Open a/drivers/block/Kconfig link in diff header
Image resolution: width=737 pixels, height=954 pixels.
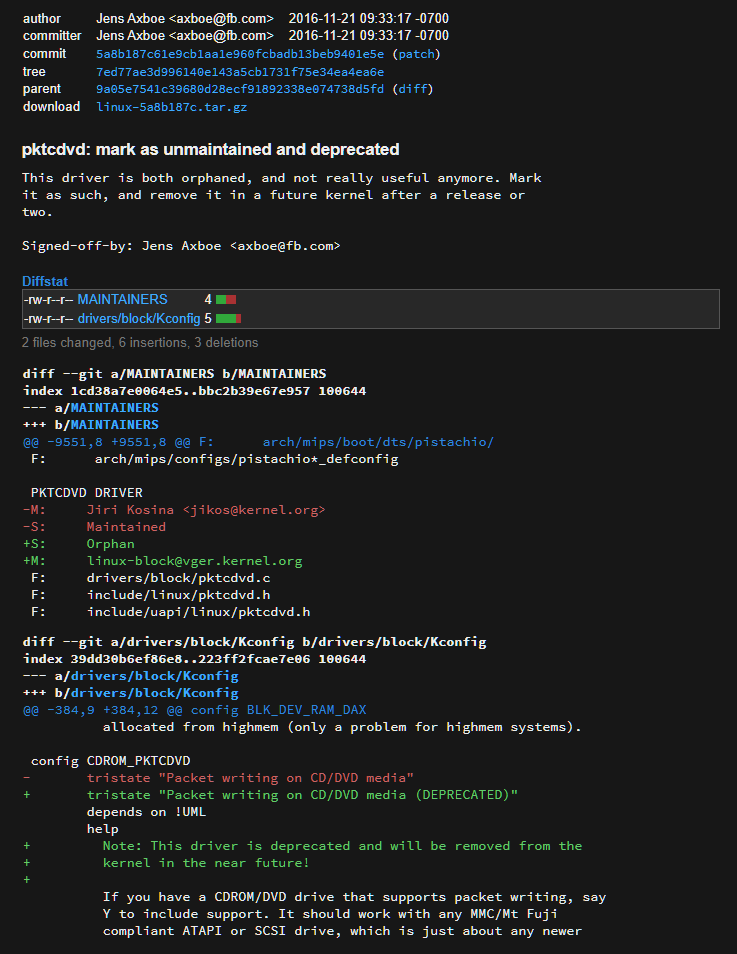point(155,676)
